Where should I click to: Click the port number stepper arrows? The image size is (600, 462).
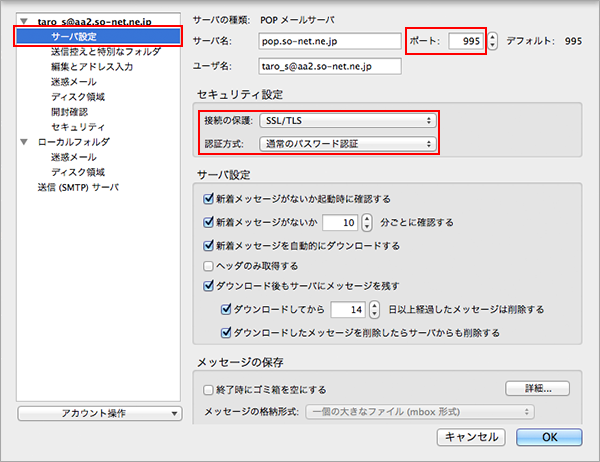point(493,42)
